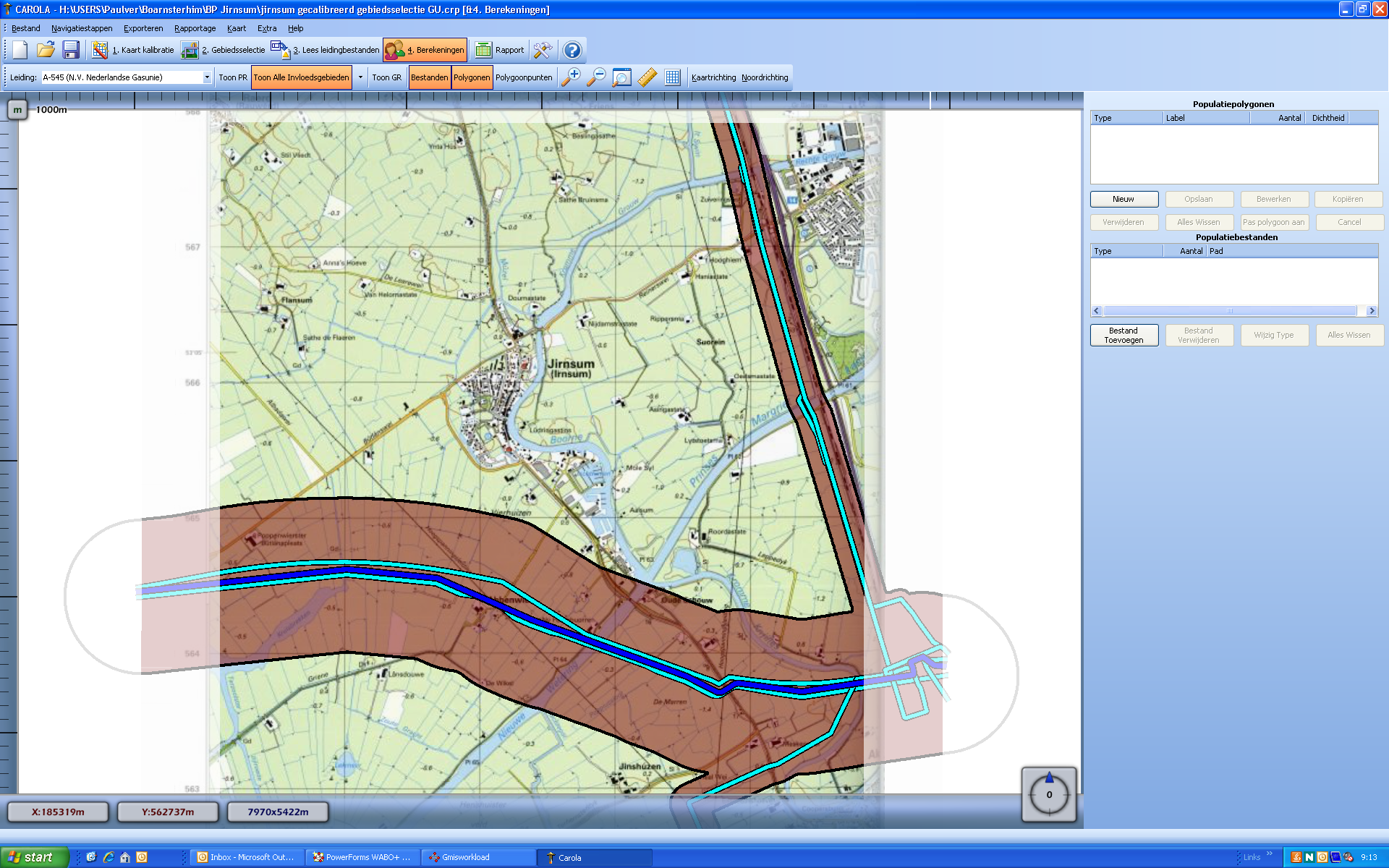Select the zoom-to-window magnifier icon
The image size is (1389, 868).
tap(621, 77)
